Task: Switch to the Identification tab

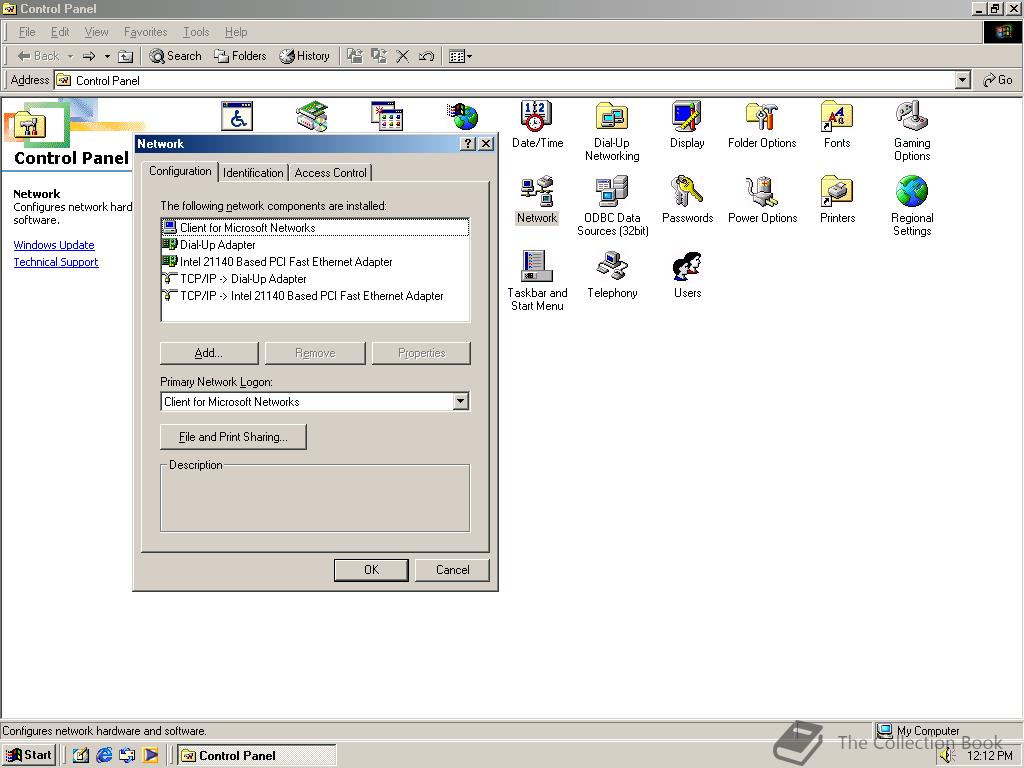Action: (x=253, y=172)
